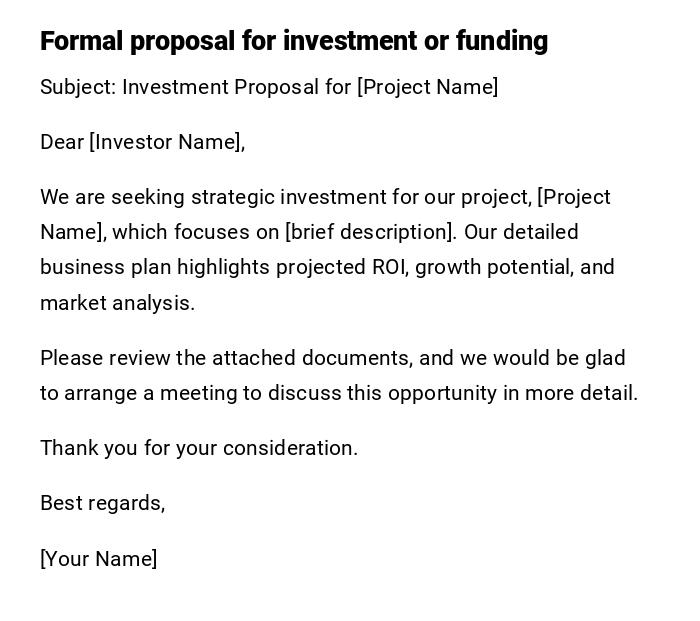
Task: Select the [Investor Name] placeholder
Action: (x=167, y=142)
